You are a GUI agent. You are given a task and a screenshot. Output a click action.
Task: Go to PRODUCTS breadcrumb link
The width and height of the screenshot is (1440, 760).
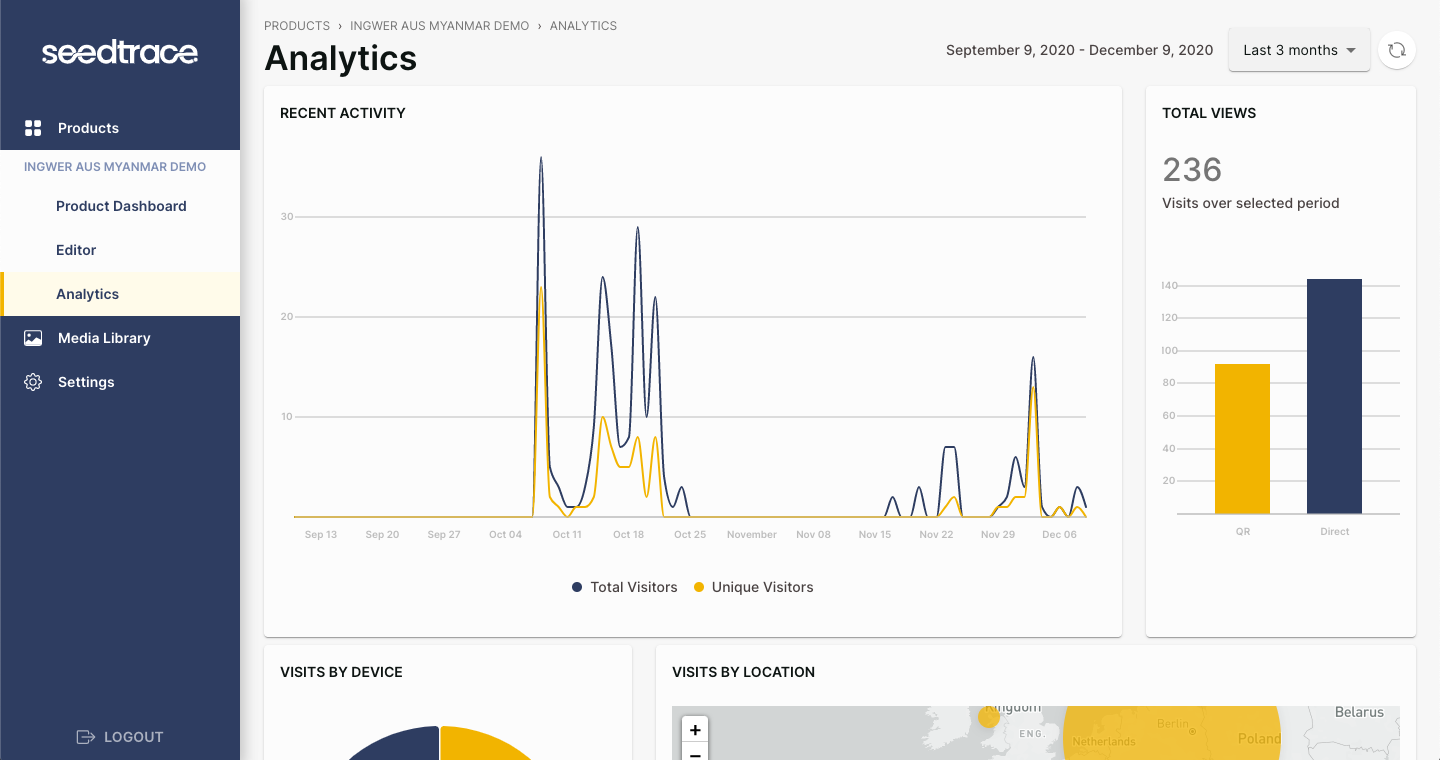[x=297, y=26]
